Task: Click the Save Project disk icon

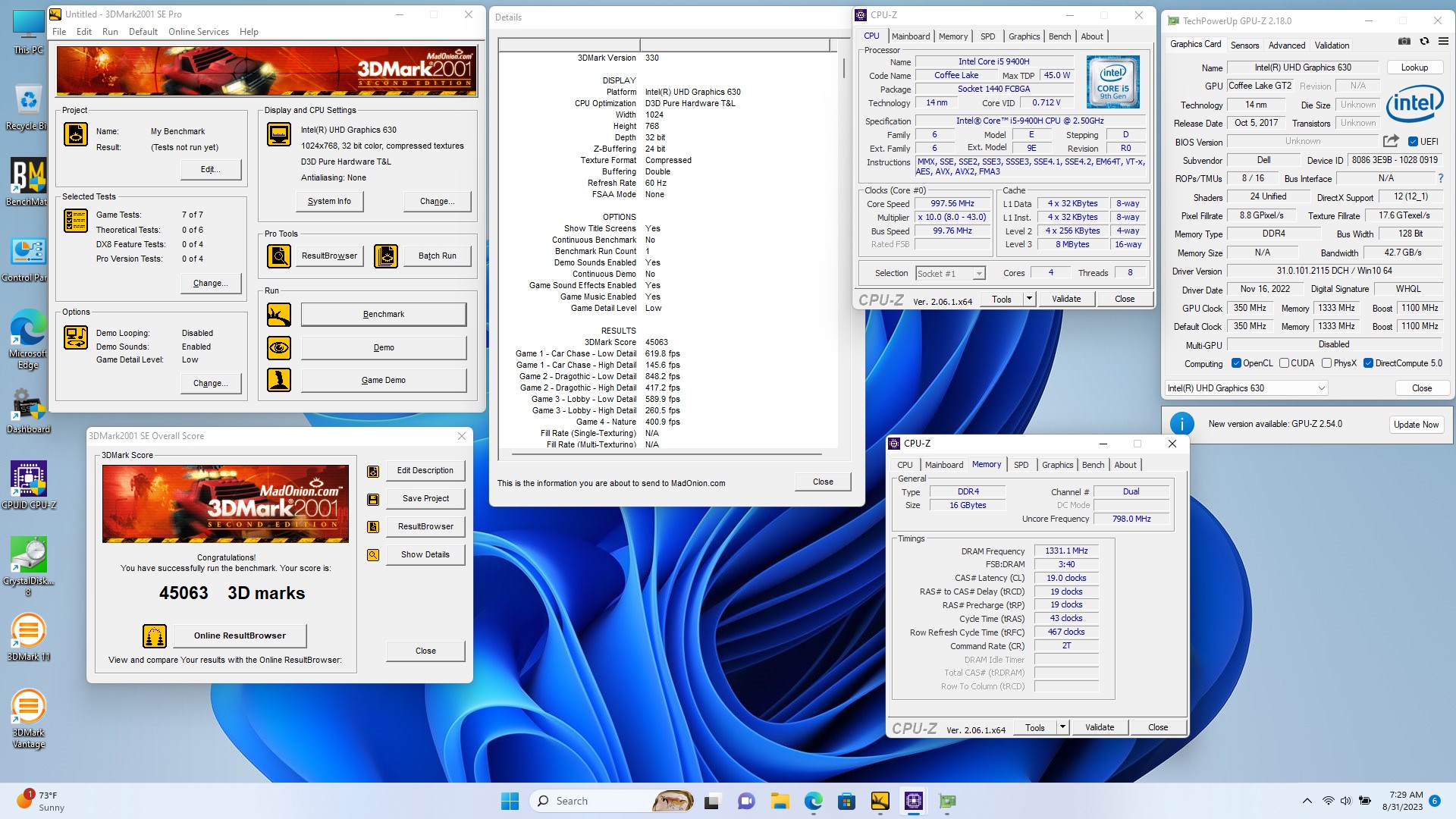Action: click(x=373, y=500)
